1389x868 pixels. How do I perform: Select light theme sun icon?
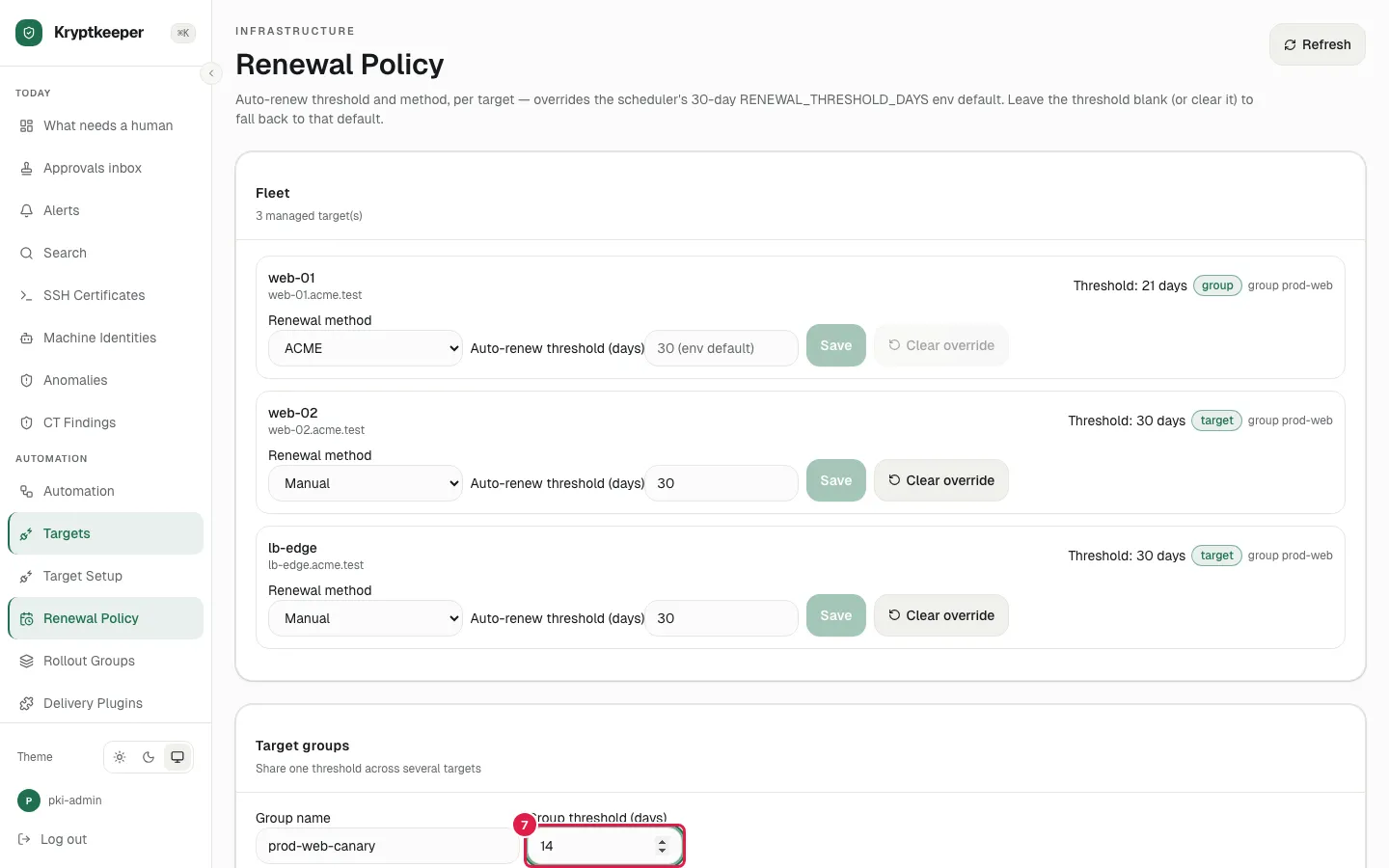click(x=120, y=757)
